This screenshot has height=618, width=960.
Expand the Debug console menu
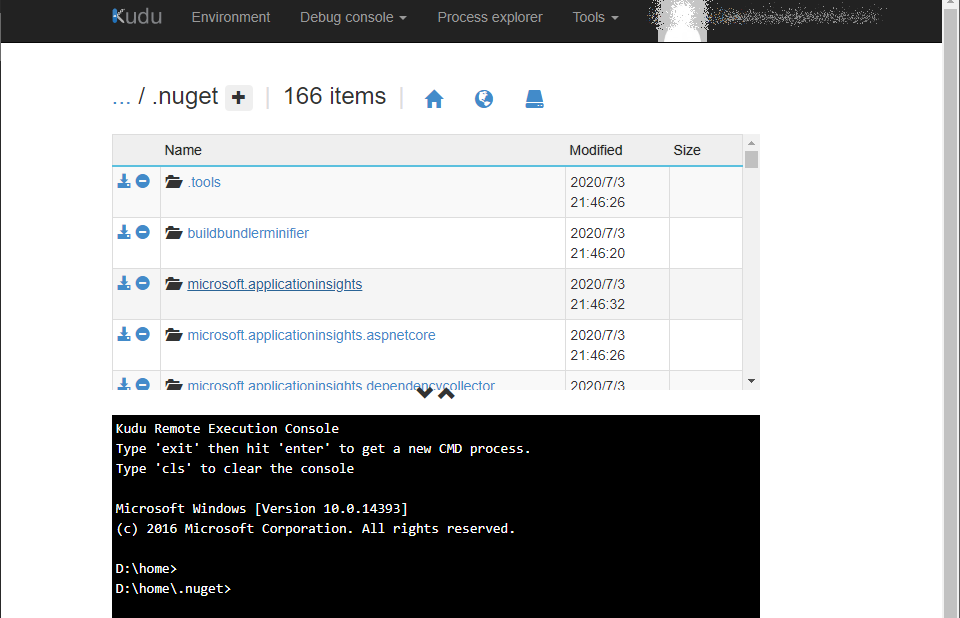pos(353,17)
